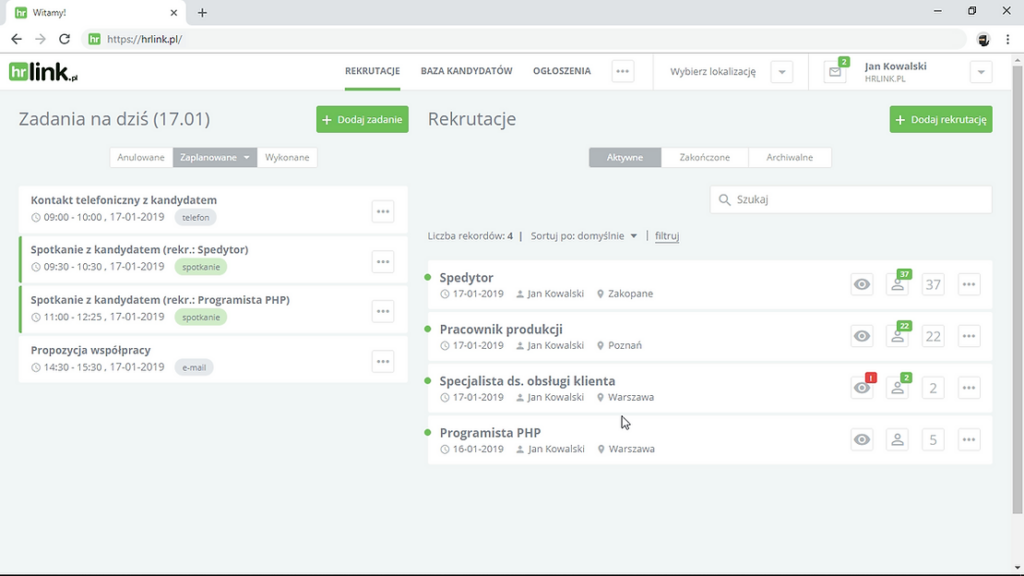Open Sortuj po: domyślnie sorting dropdown
This screenshot has height=576, width=1024.
[583, 236]
